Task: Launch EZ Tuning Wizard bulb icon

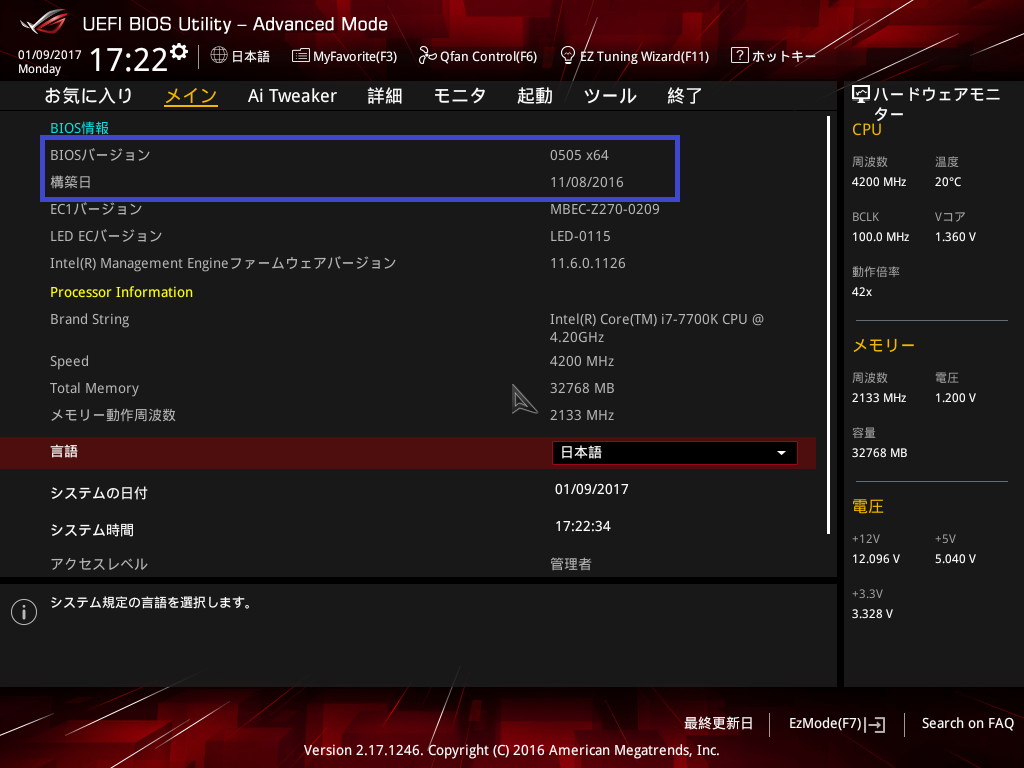Action: 568,55
